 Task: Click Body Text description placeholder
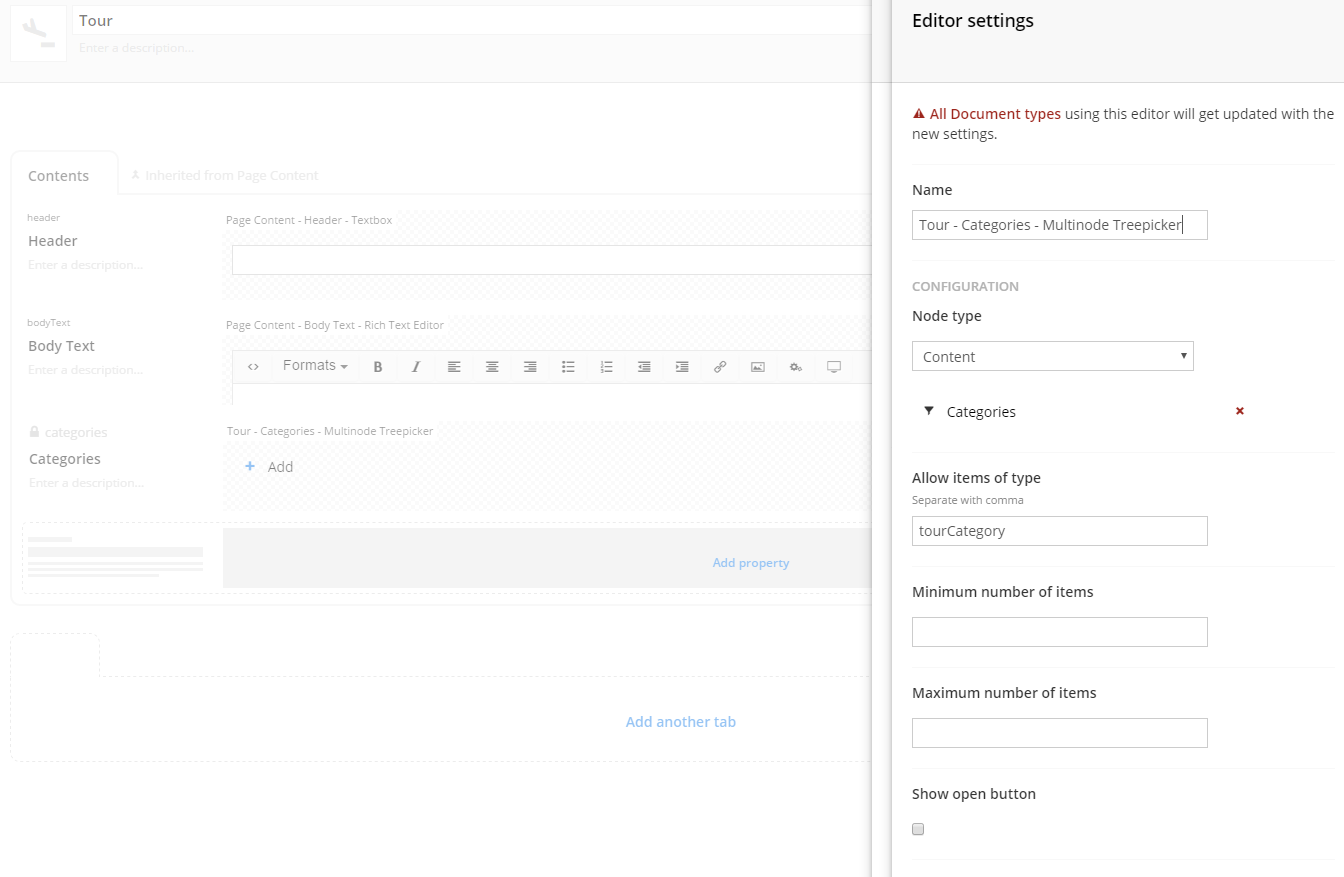point(86,370)
